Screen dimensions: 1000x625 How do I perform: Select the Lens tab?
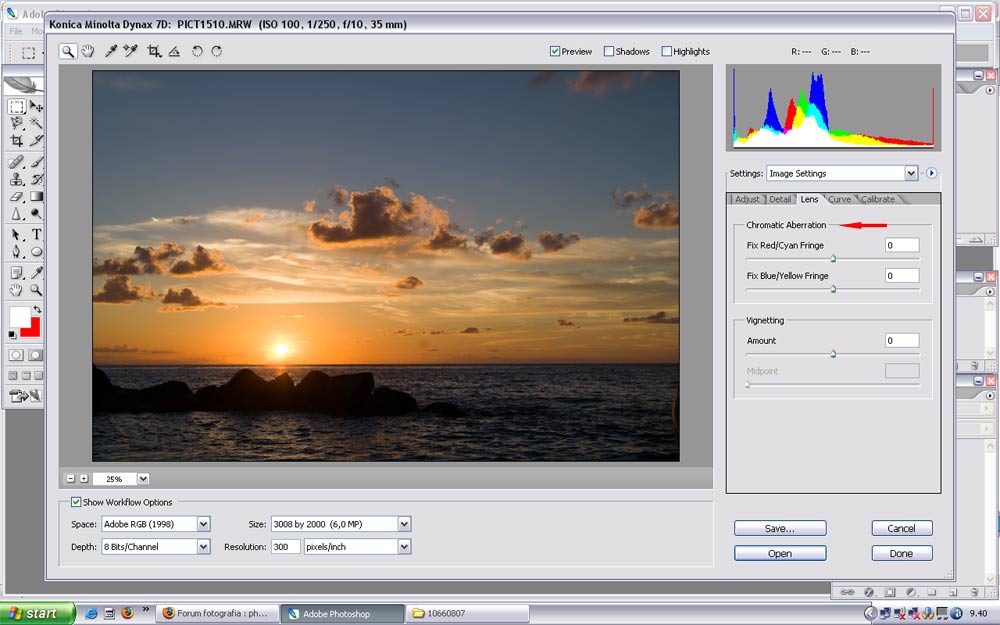point(809,199)
